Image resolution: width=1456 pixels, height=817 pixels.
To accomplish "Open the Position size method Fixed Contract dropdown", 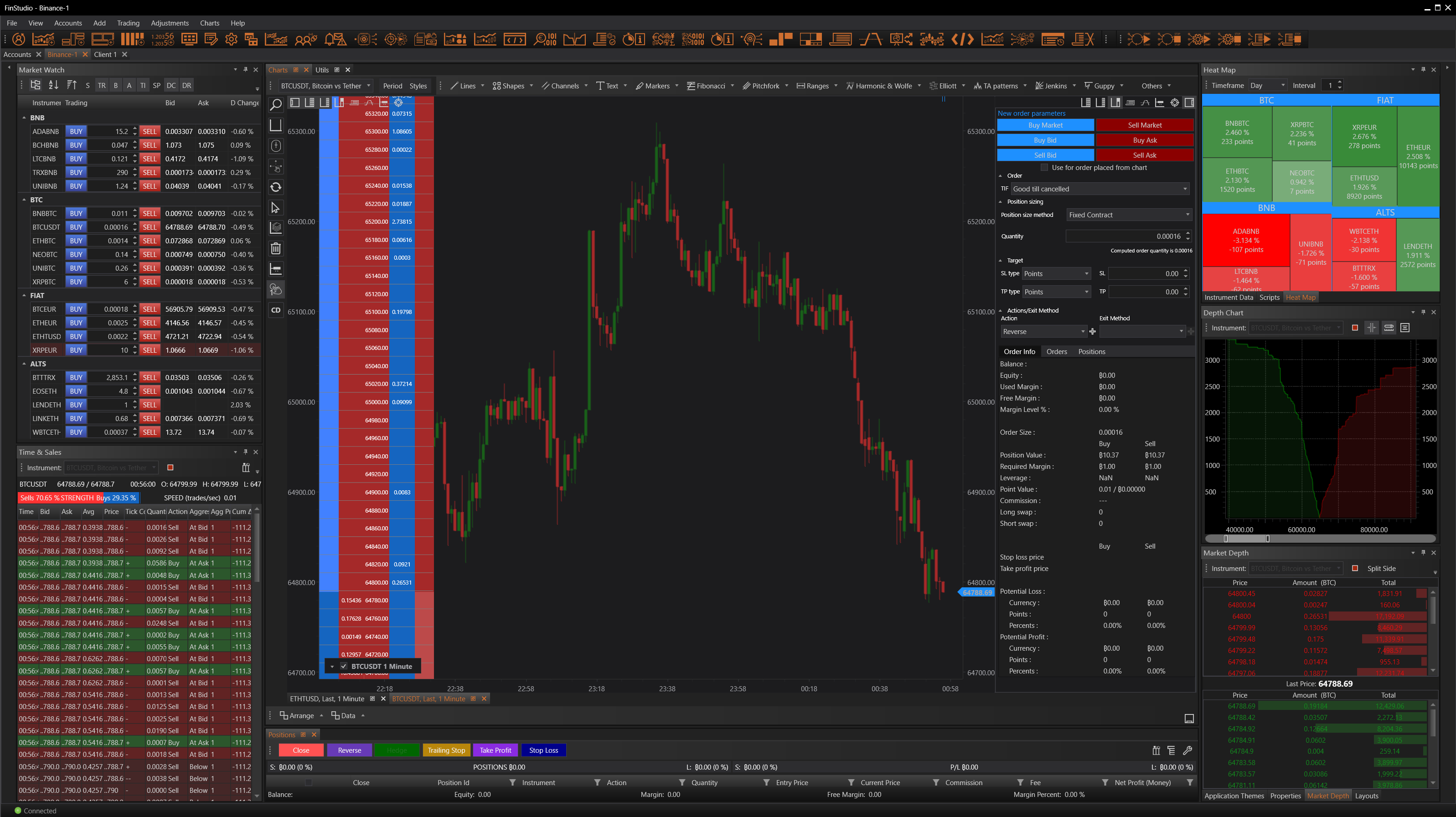I will [x=1129, y=215].
